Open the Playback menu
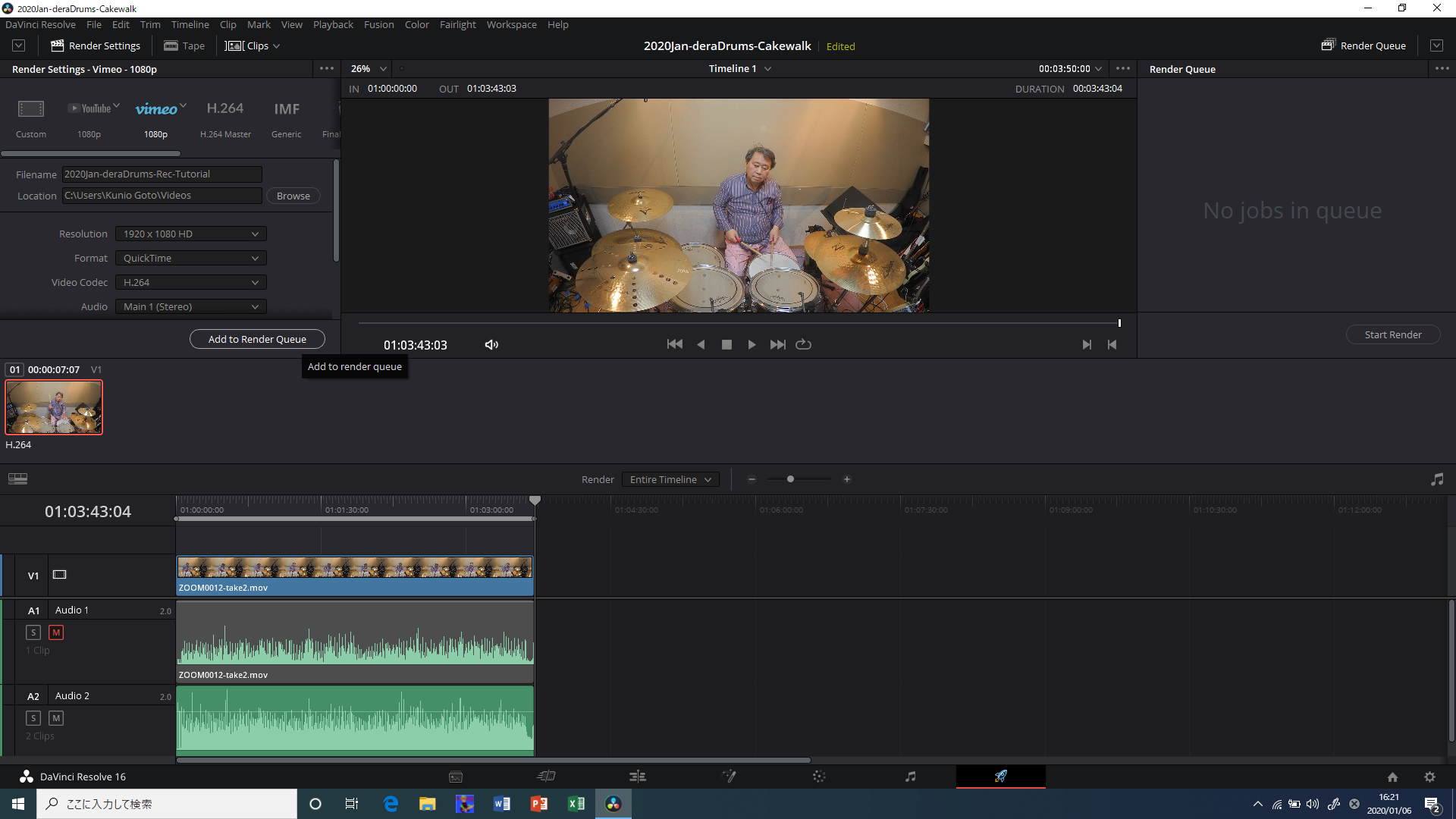The height and width of the screenshot is (819, 1456). click(333, 24)
